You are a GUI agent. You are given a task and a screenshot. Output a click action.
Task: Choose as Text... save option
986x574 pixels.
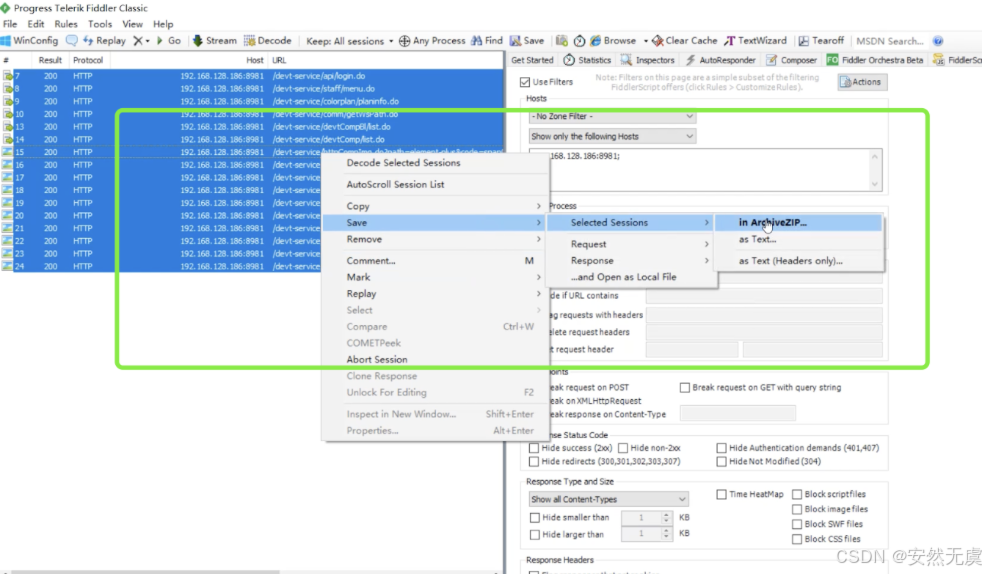pos(799,240)
